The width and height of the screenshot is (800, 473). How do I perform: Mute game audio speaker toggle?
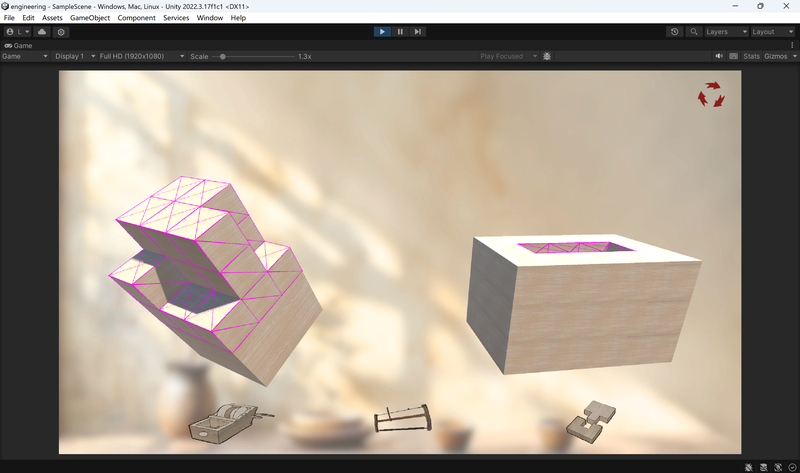pyautogui.click(x=719, y=56)
